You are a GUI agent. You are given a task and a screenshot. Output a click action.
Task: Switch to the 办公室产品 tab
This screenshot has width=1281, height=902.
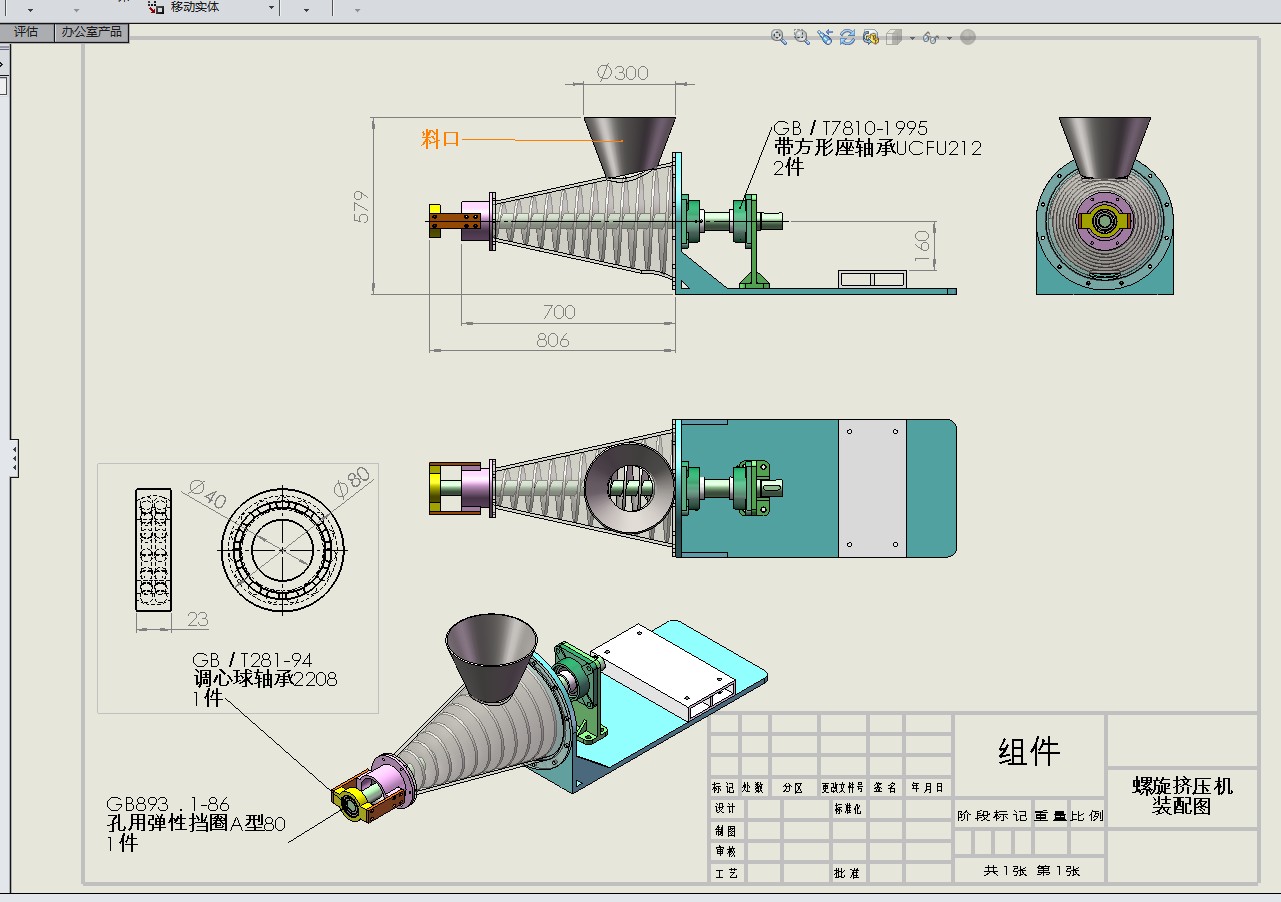(91, 32)
